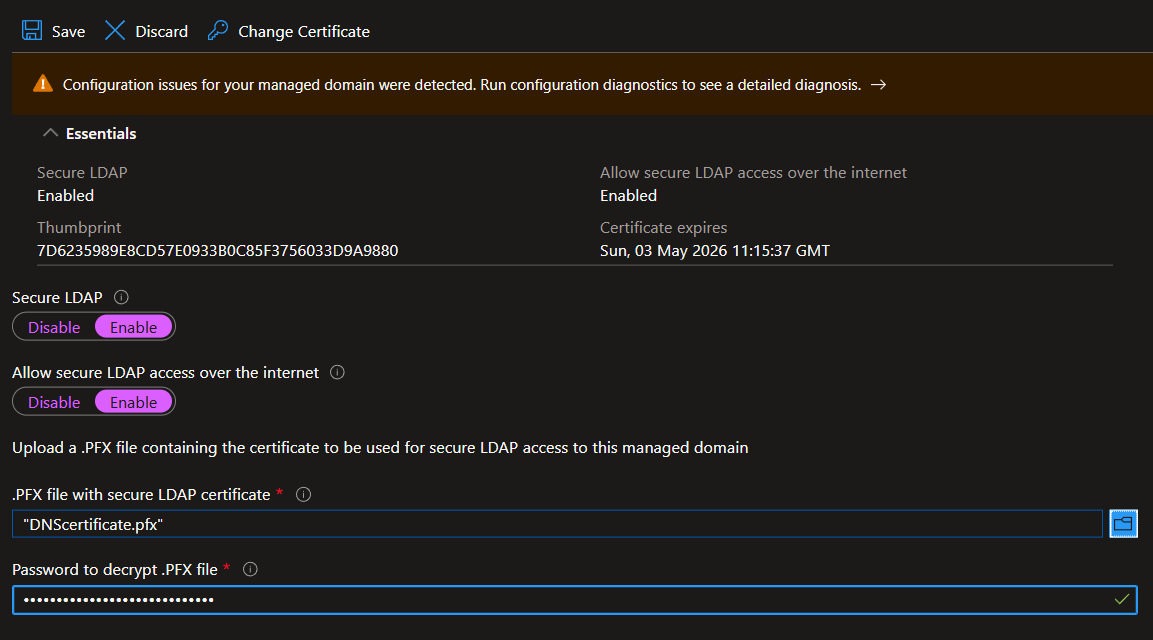This screenshot has height=640, width=1153.
Task: Set Secure LDAP to Enable
Action: point(133,327)
